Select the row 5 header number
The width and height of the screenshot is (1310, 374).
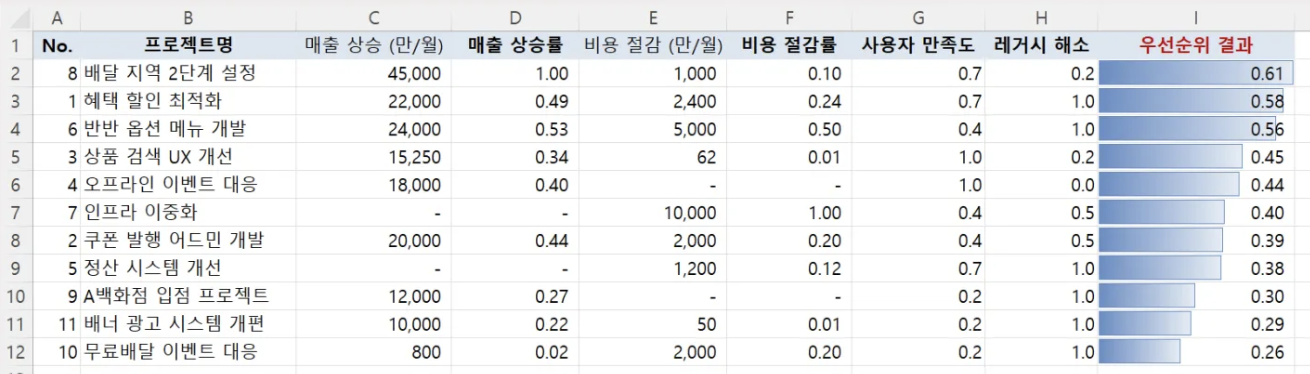tap(16, 157)
